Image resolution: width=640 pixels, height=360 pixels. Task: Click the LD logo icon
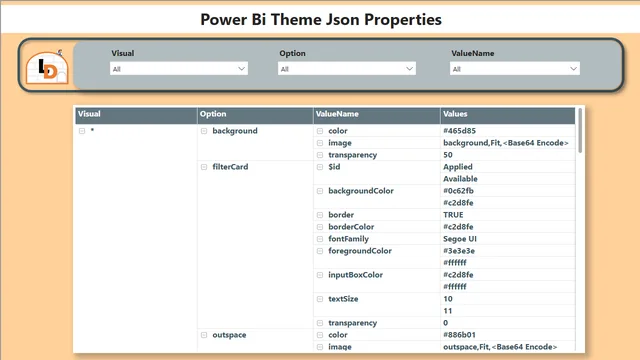(47, 67)
